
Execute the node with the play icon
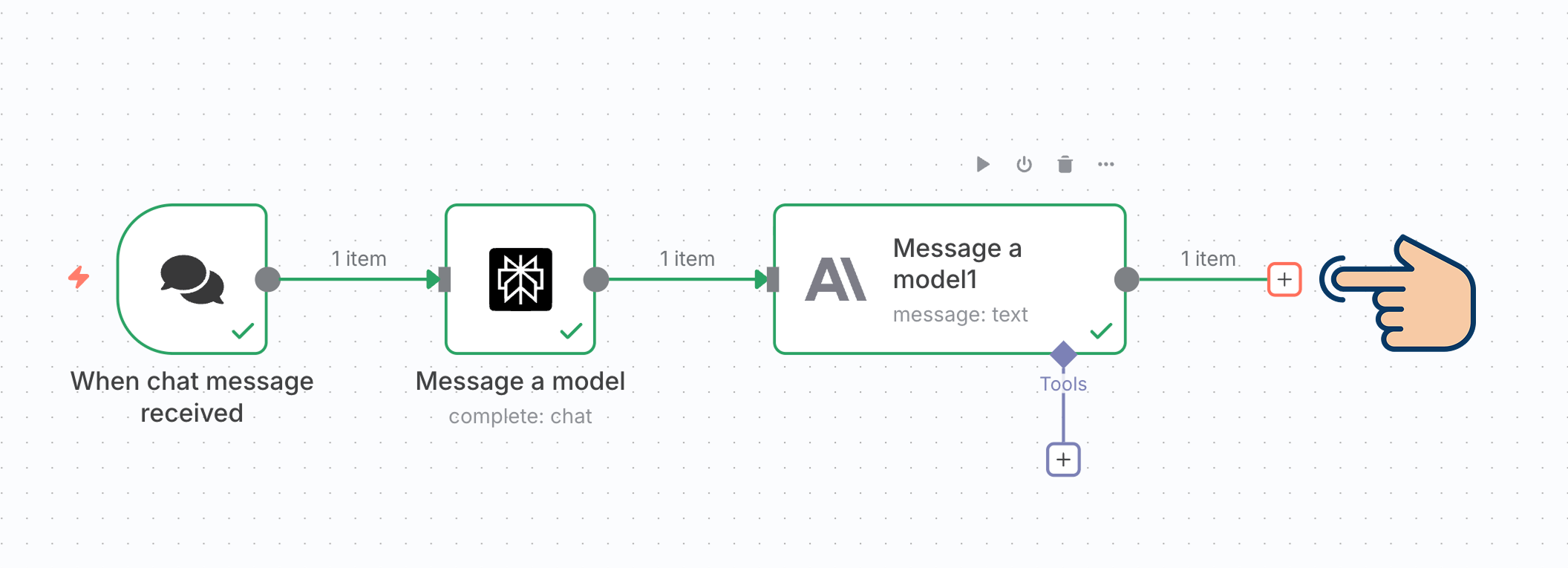(983, 164)
